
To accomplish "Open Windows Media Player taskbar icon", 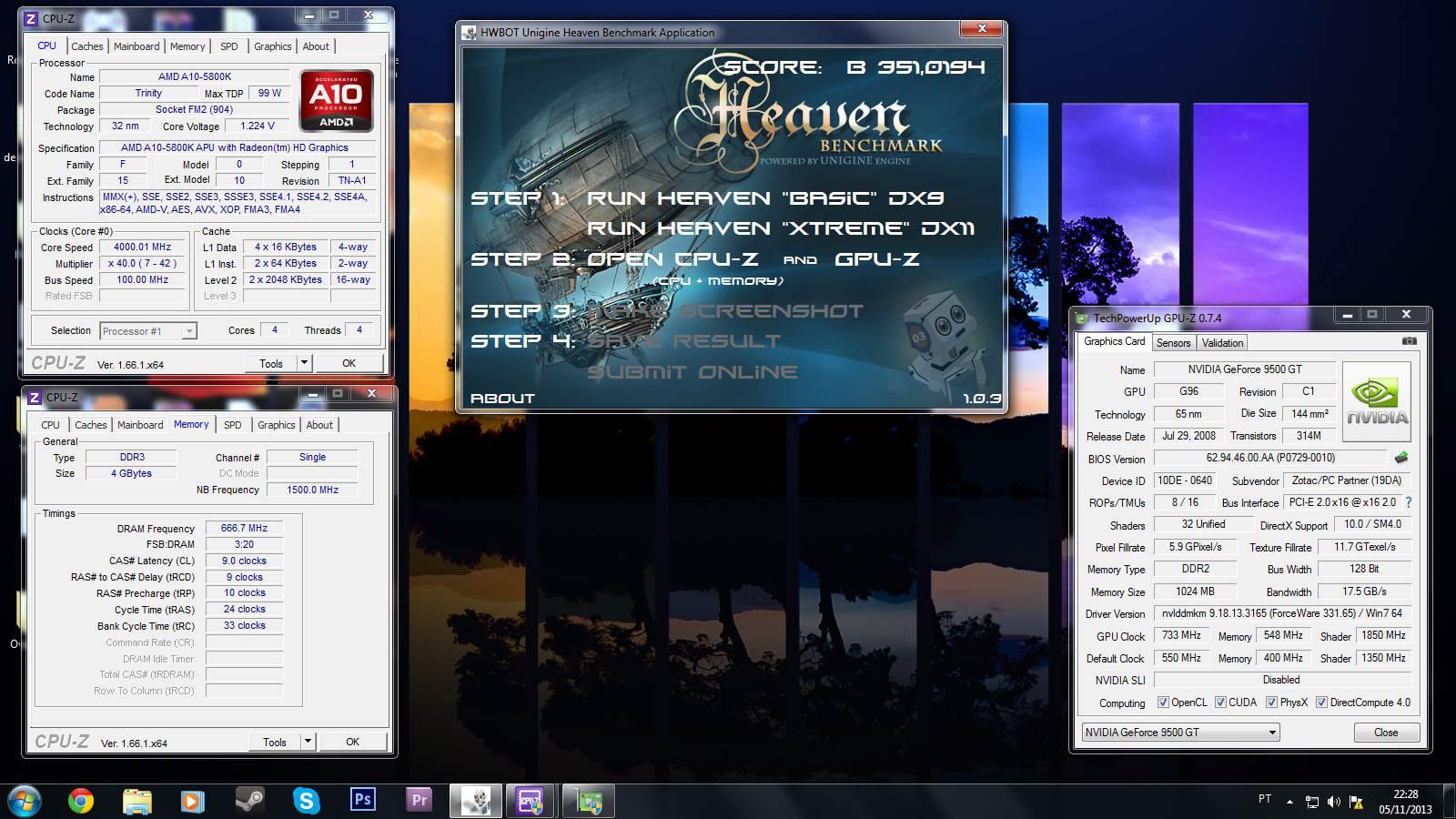I will click(192, 801).
